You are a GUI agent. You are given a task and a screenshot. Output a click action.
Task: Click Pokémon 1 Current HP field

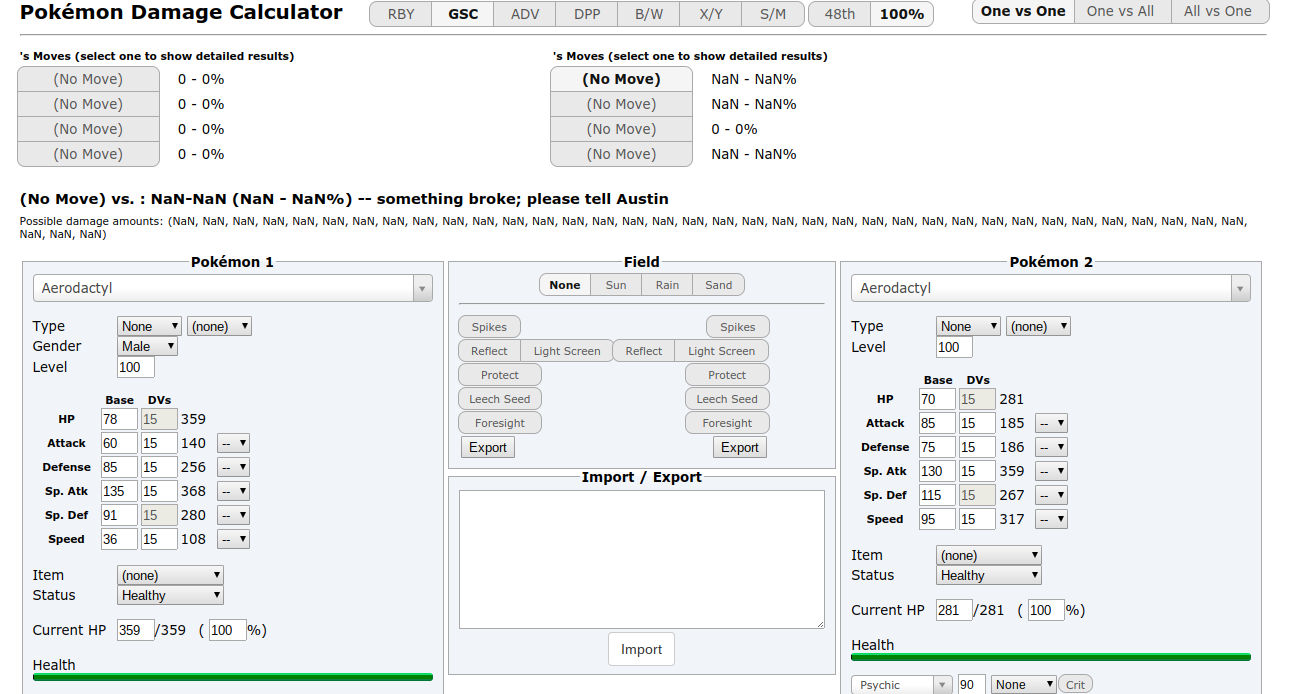pyautogui.click(x=136, y=630)
